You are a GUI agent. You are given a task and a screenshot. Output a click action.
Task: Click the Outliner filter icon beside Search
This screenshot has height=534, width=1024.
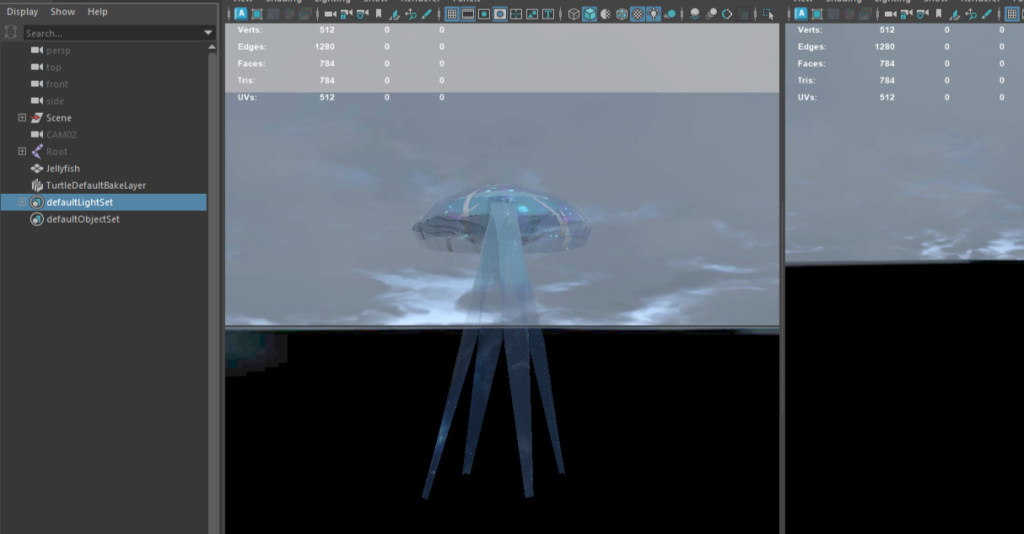click(10, 33)
